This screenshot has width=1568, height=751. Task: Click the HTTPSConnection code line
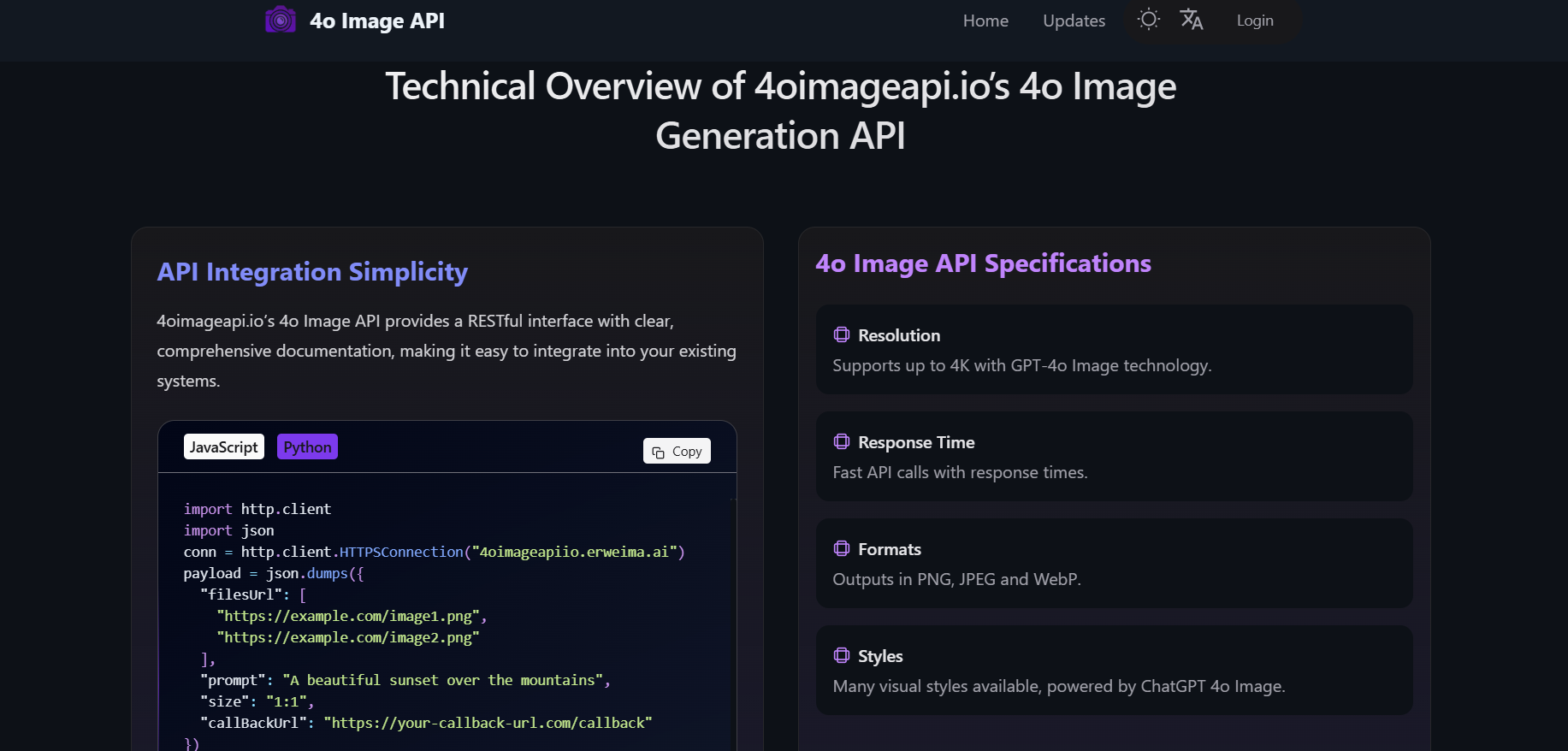click(435, 552)
